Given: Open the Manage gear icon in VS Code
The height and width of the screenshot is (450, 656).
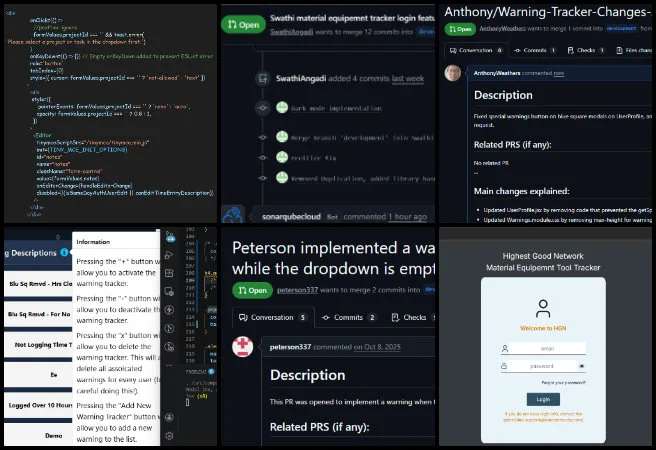Looking at the screenshot, I should 169,435.
